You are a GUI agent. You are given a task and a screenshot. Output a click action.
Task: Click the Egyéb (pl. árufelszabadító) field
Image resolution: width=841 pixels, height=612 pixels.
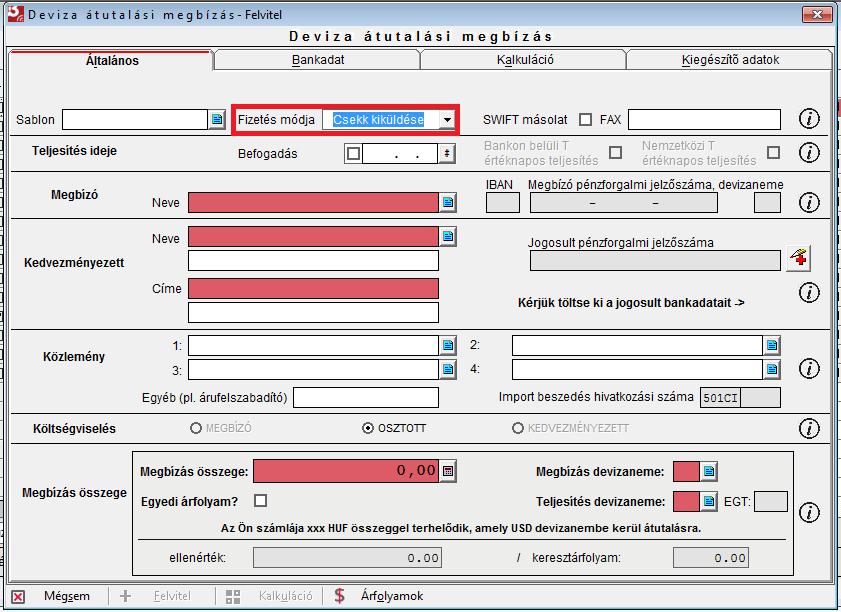coord(366,397)
